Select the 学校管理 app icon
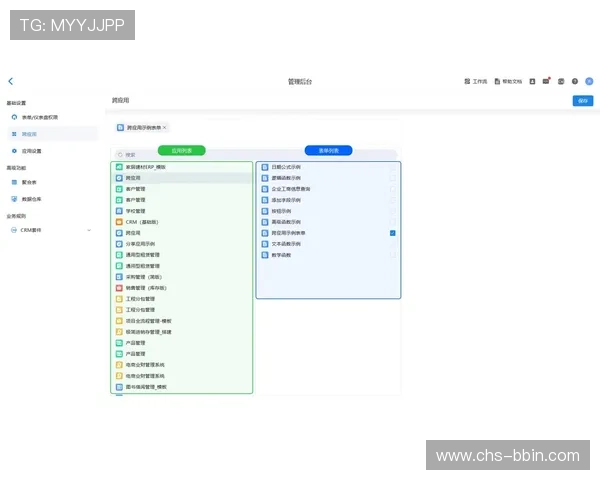The width and height of the screenshot is (600, 480). click(x=119, y=211)
